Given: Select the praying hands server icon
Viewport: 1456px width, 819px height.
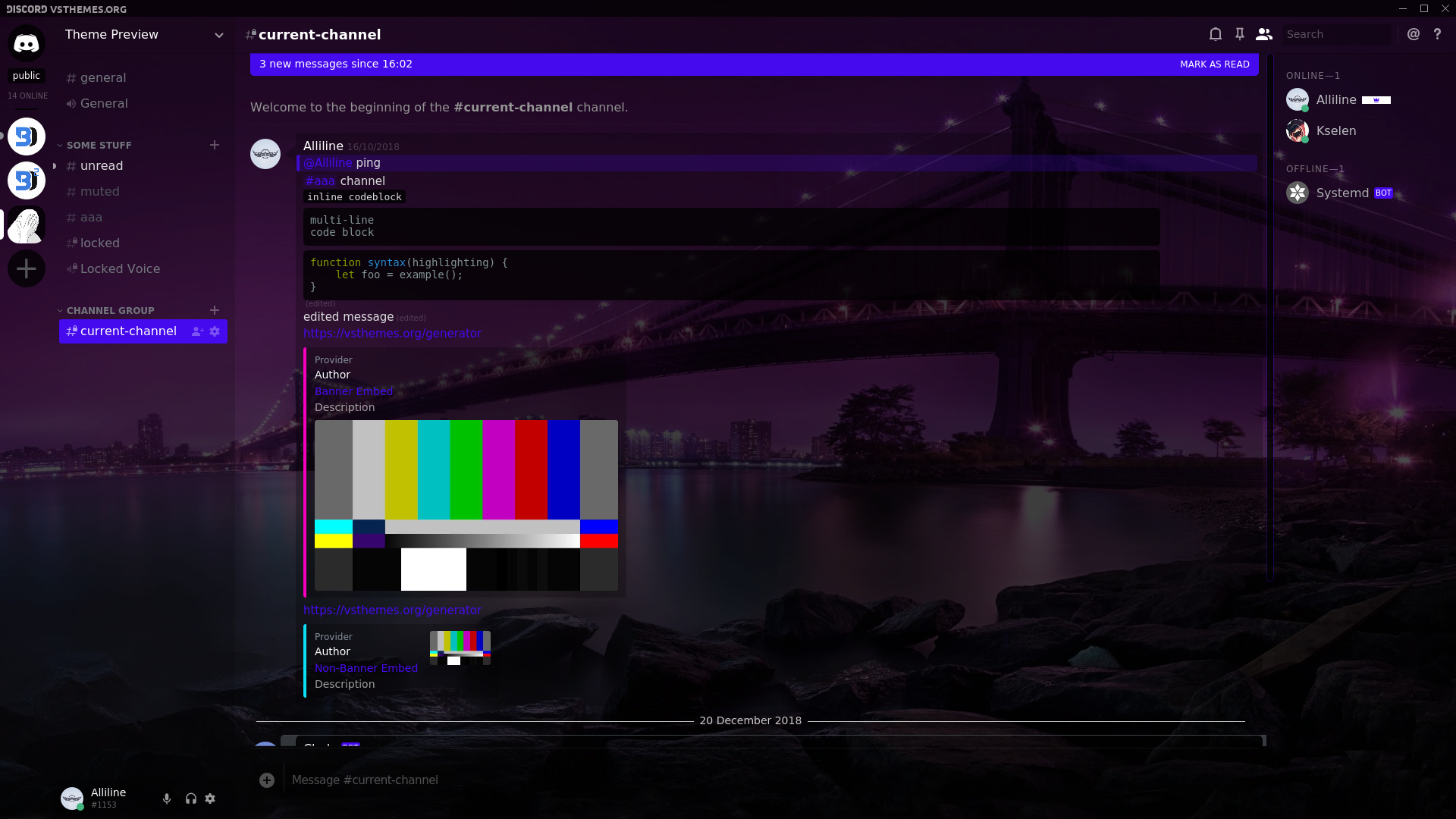Looking at the screenshot, I should (27, 224).
